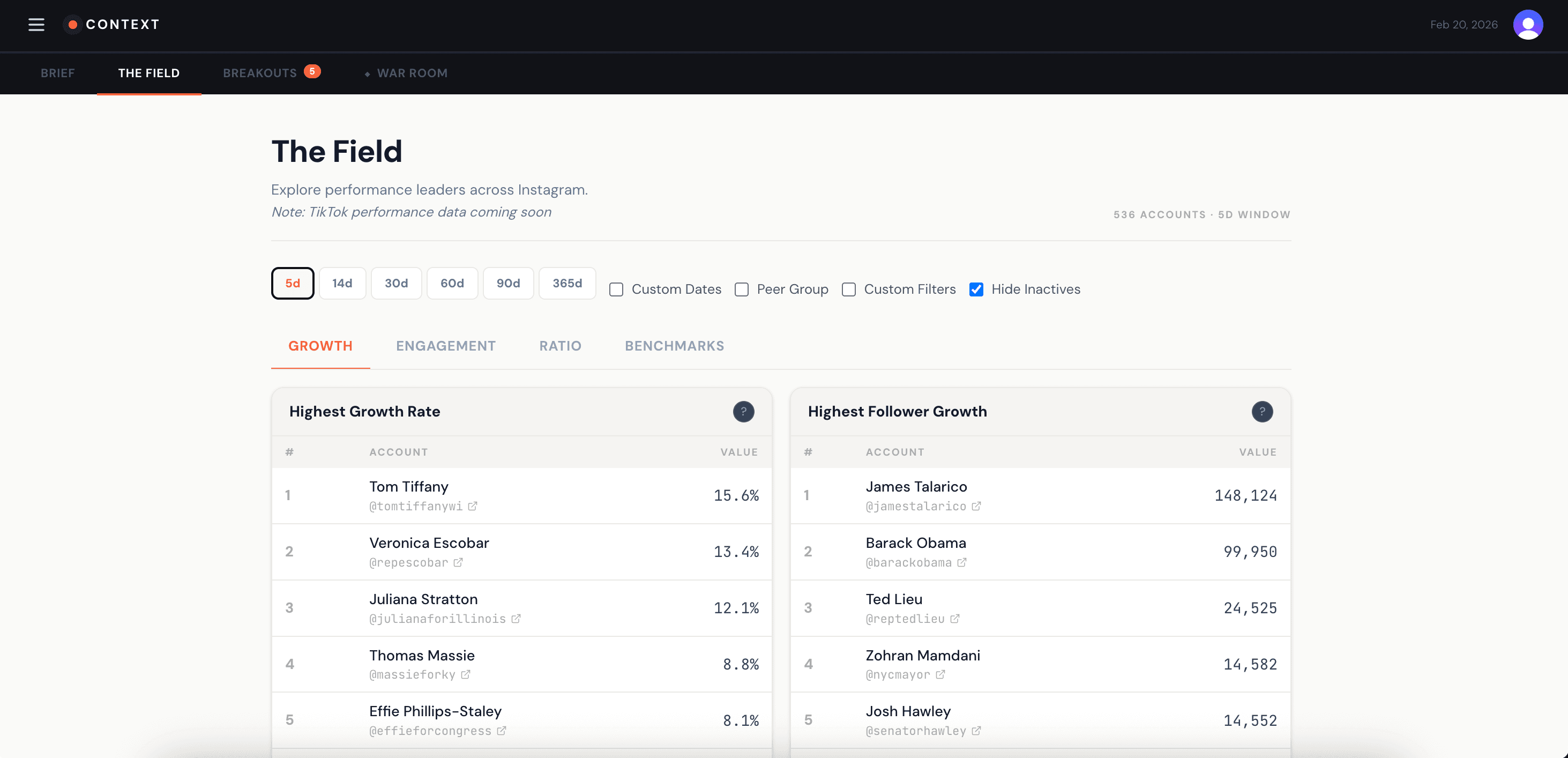Enable the Custom Filters checkbox

[848, 290]
